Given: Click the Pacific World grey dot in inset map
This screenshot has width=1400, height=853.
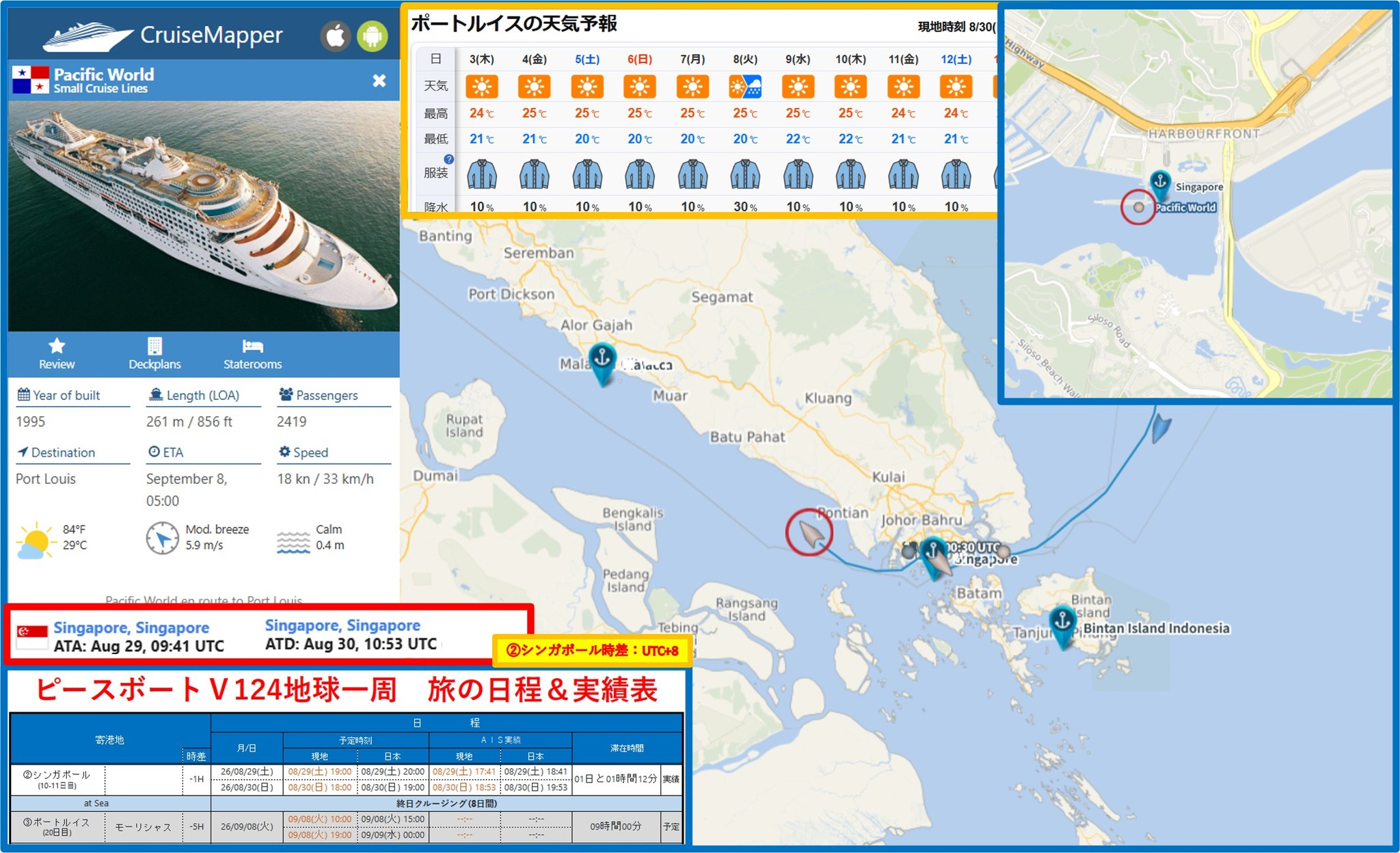Looking at the screenshot, I should click(1138, 207).
